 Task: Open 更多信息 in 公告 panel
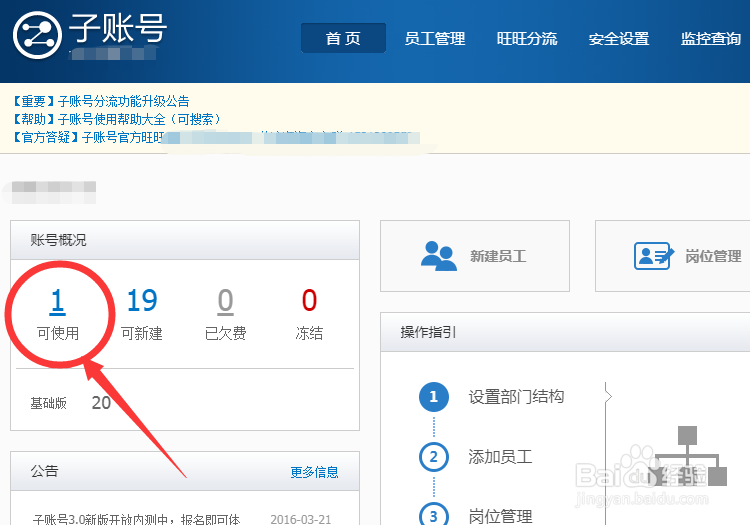click(x=314, y=472)
